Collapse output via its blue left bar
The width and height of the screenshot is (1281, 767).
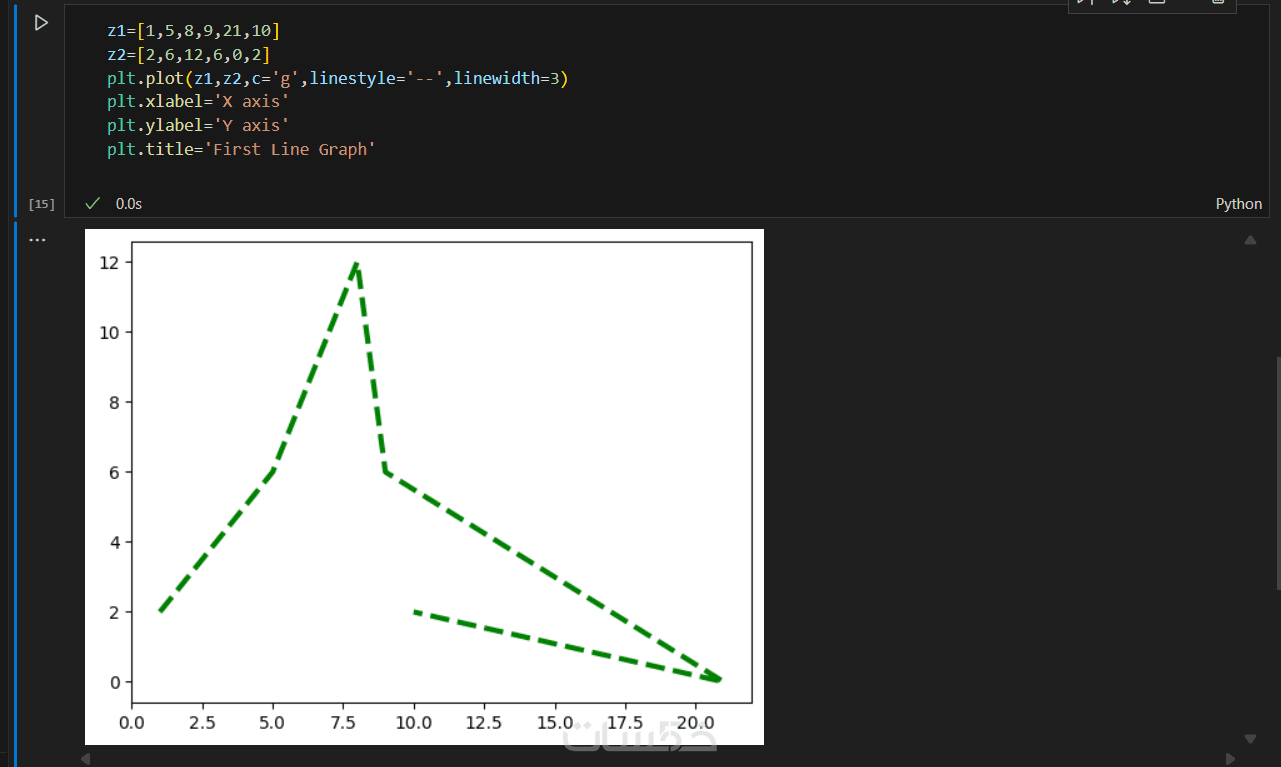tap(16, 490)
